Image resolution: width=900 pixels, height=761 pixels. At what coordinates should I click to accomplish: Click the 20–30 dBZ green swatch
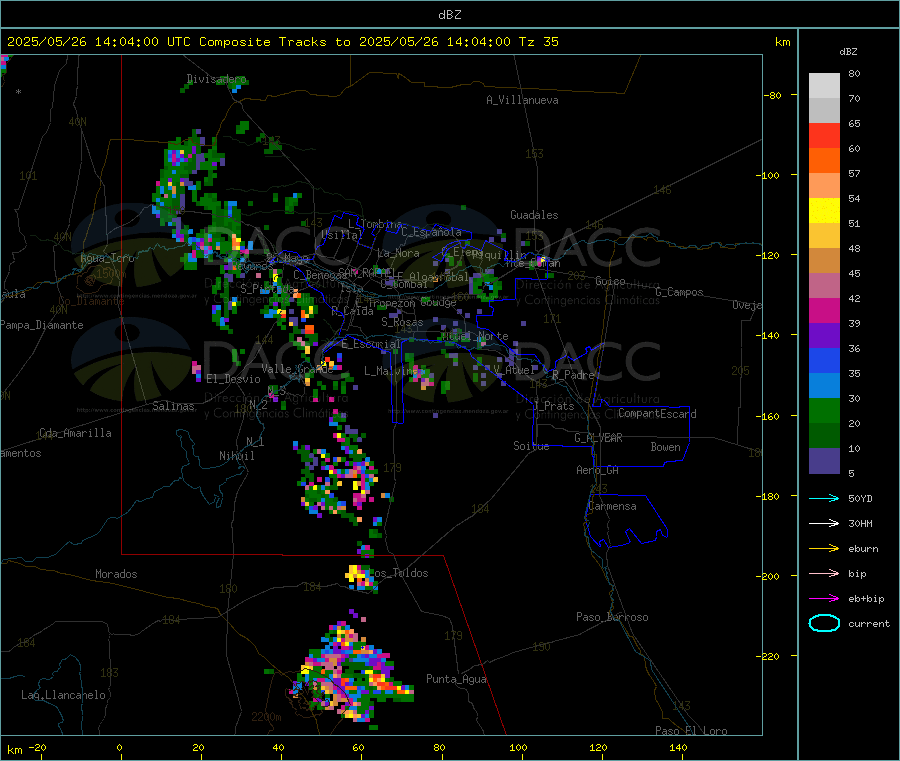(x=824, y=410)
